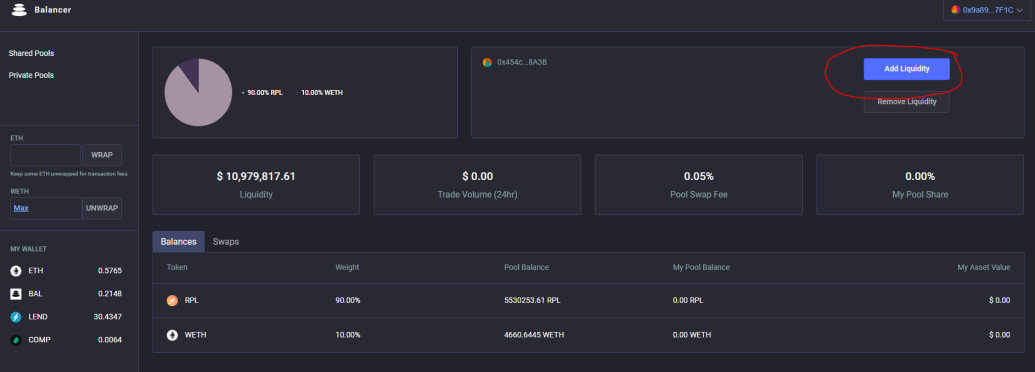Click the pool weights pie chart

198,92
